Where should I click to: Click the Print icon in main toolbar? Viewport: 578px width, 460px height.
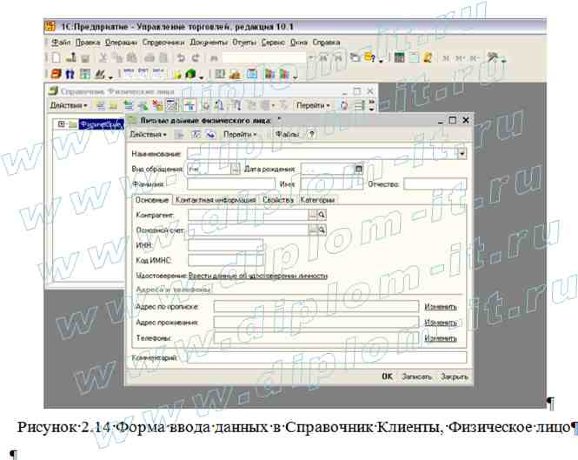[149, 58]
